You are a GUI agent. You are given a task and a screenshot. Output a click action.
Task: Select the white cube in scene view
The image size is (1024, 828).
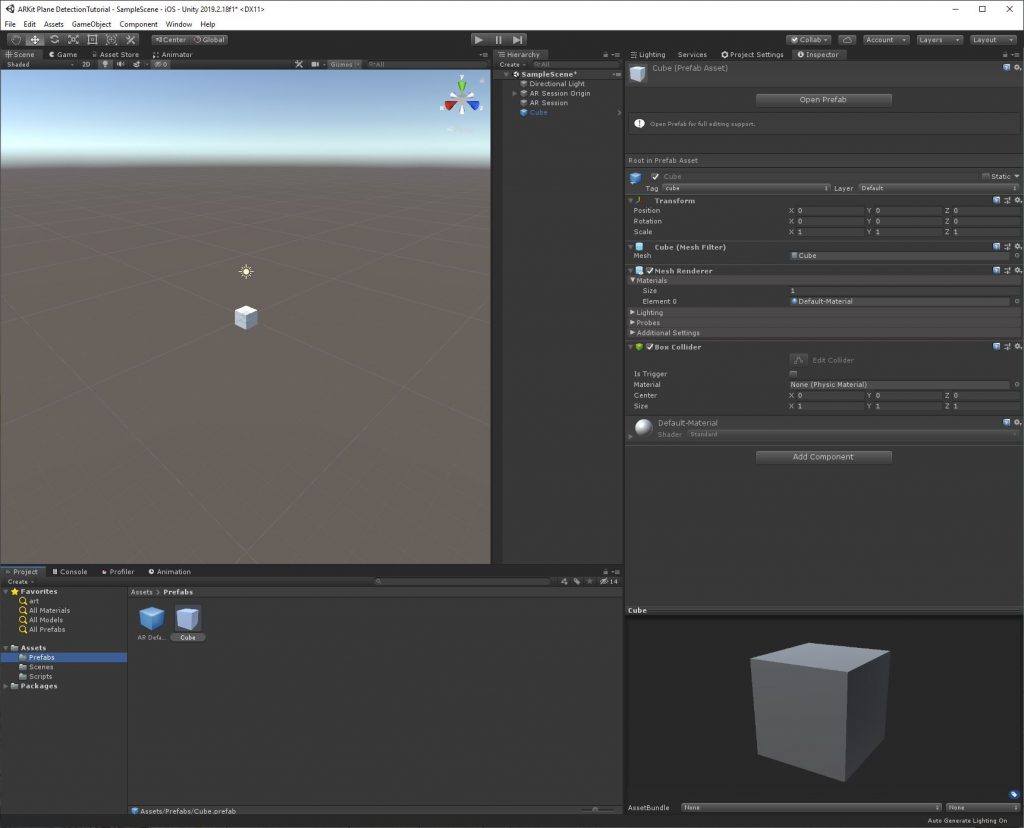tap(246, 317)
